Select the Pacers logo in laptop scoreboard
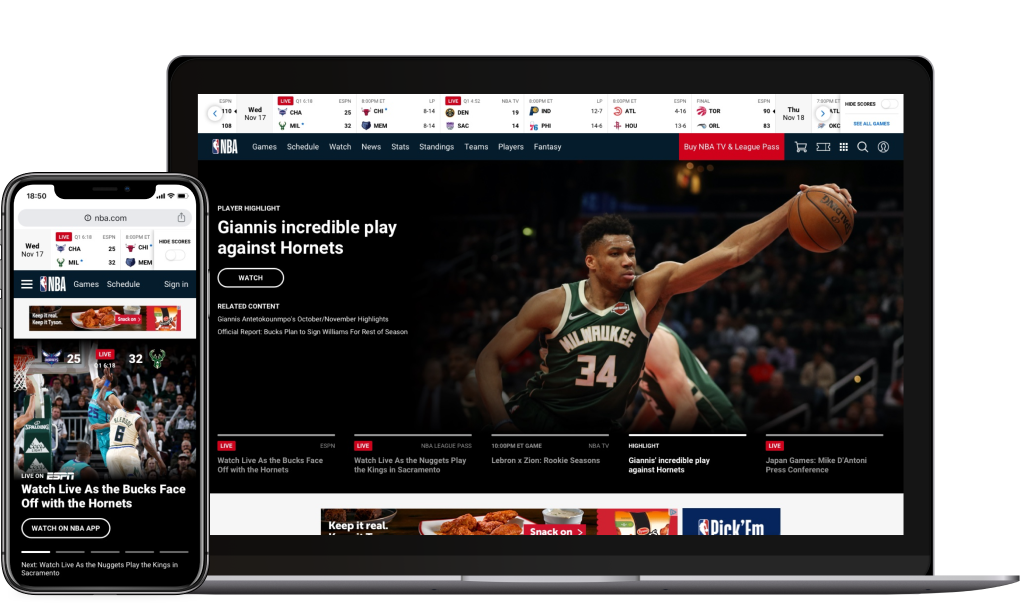Screen dimensions: 1020x610 (533, 111)
